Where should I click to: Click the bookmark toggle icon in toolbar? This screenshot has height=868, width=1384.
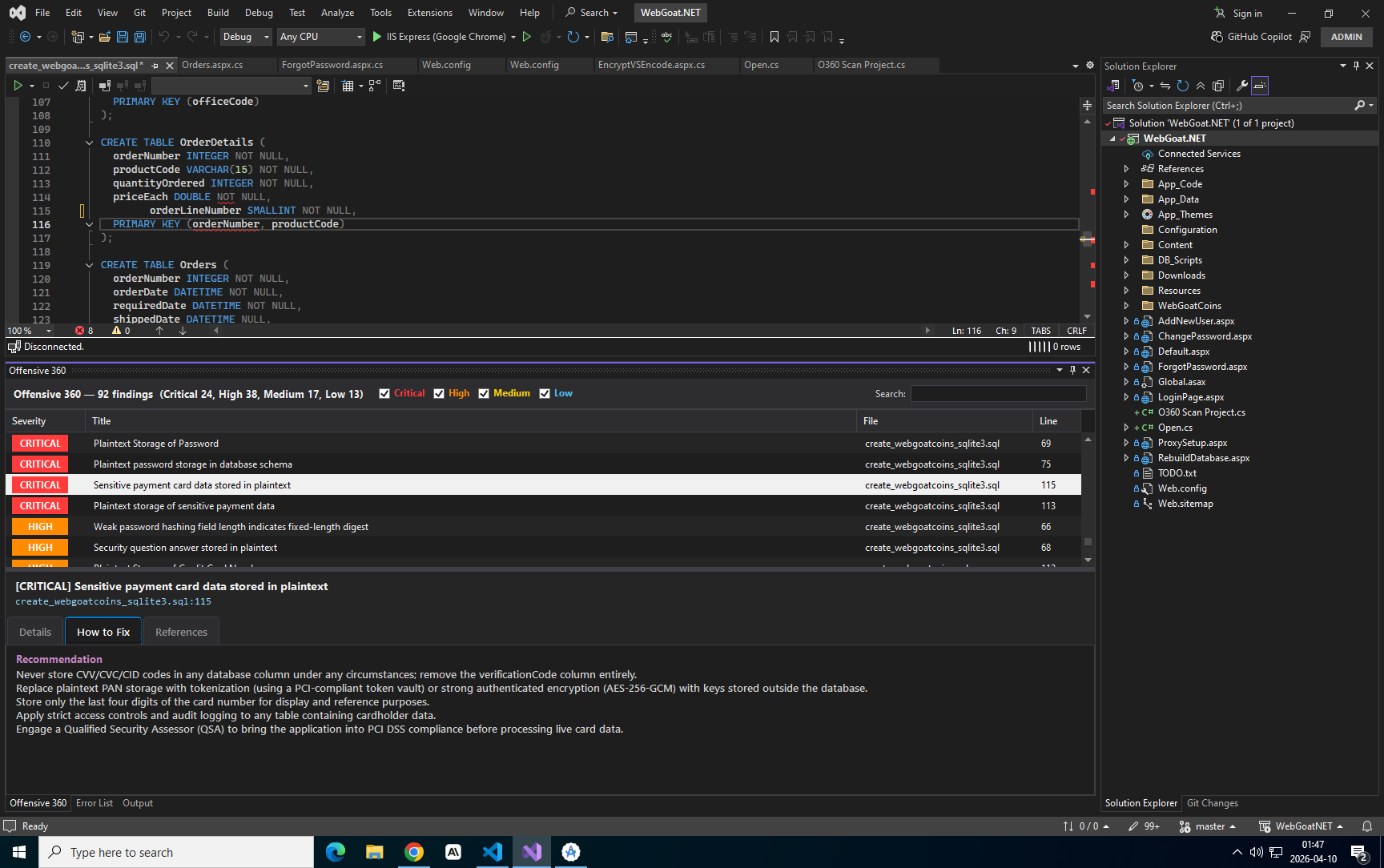coord(774,37)
